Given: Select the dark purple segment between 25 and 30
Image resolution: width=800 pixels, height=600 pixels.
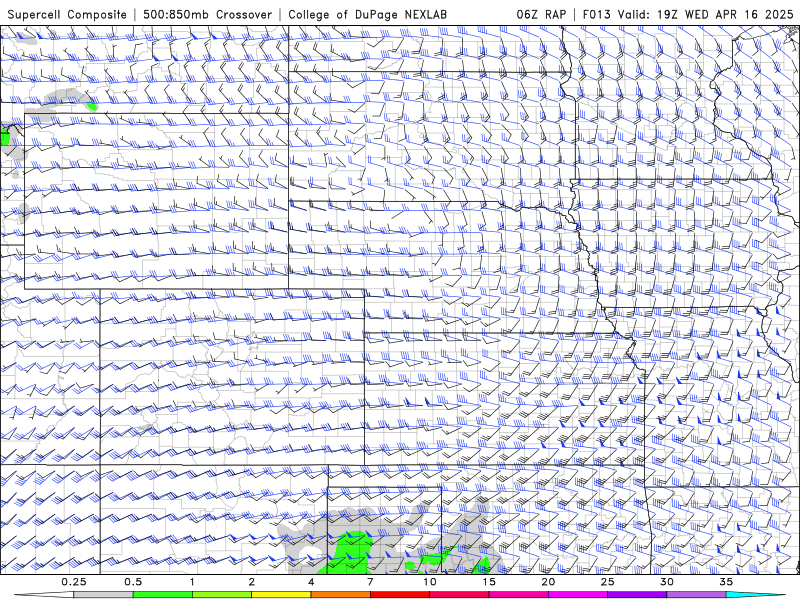Looking at the screenshot, I should (637, 595).
